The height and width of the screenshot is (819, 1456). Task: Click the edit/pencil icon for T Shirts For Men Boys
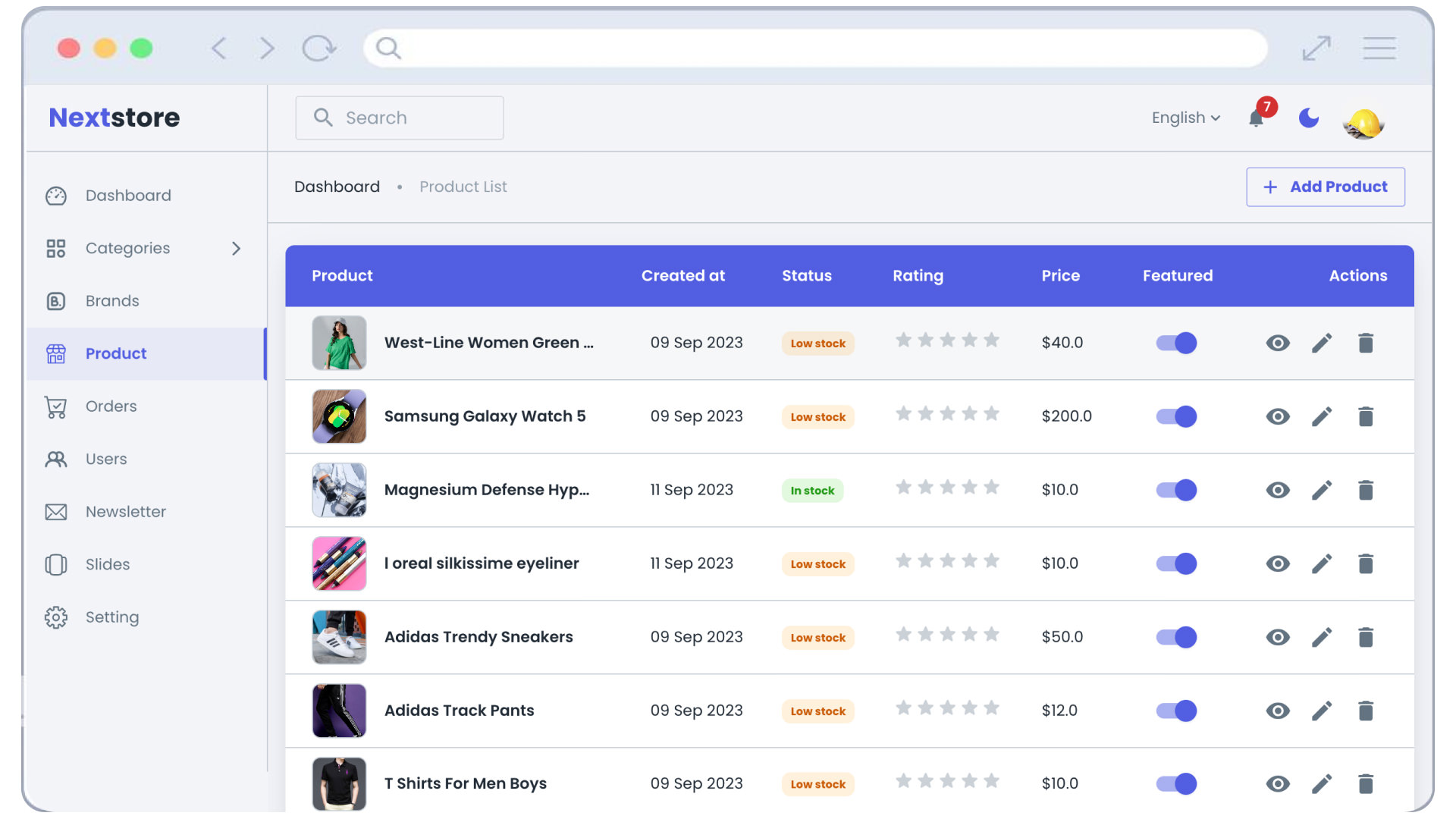1322,784
